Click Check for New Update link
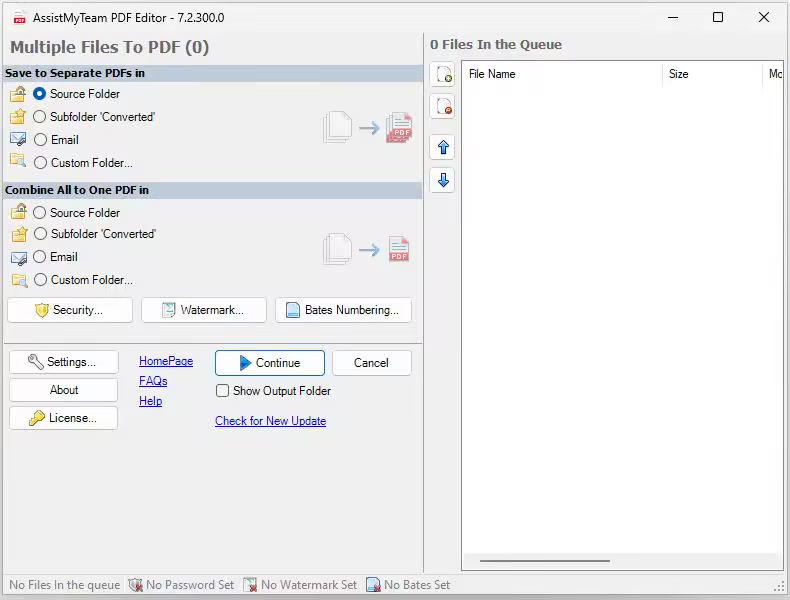 [x=270, y=421]
